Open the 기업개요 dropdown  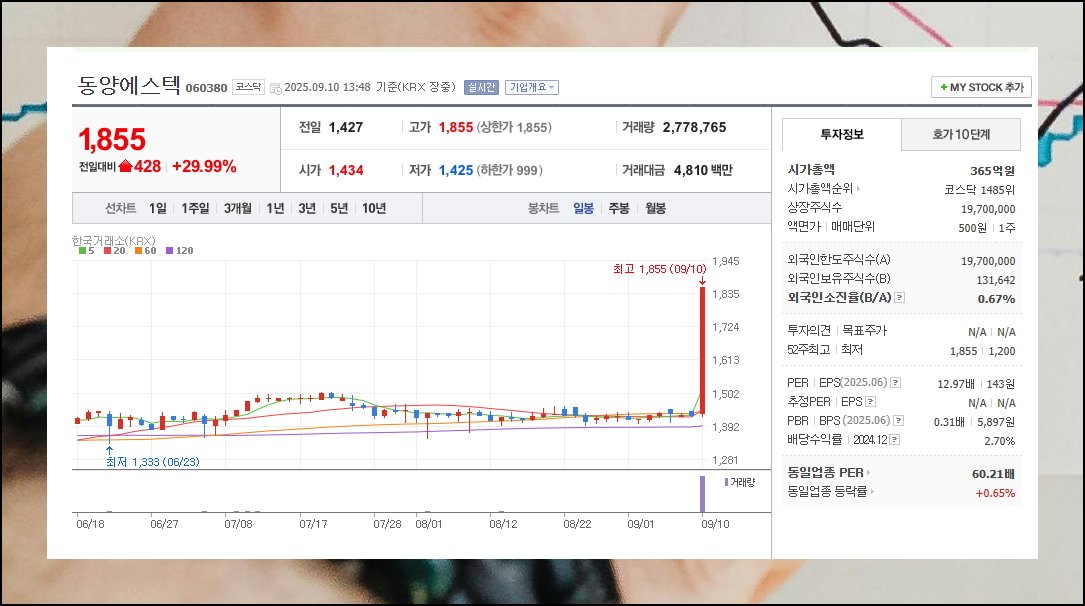tap(531, 87)
